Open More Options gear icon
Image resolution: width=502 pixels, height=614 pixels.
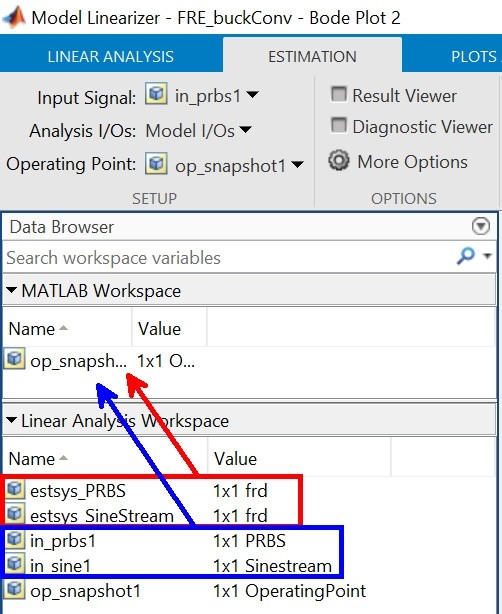[x=339, y=161]
